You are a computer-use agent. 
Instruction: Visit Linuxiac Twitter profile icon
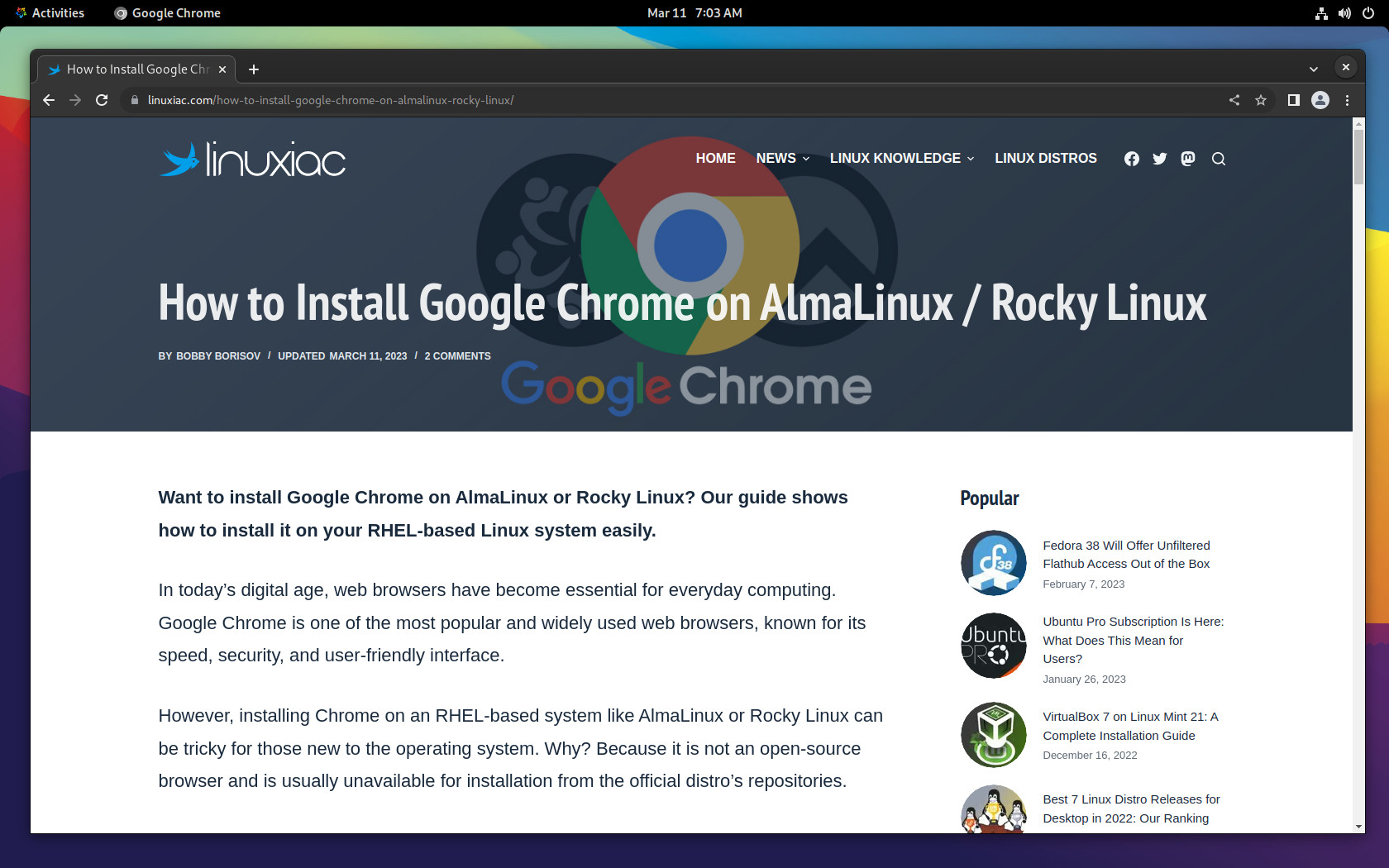pyautogui.click(x=1160, y=159)
